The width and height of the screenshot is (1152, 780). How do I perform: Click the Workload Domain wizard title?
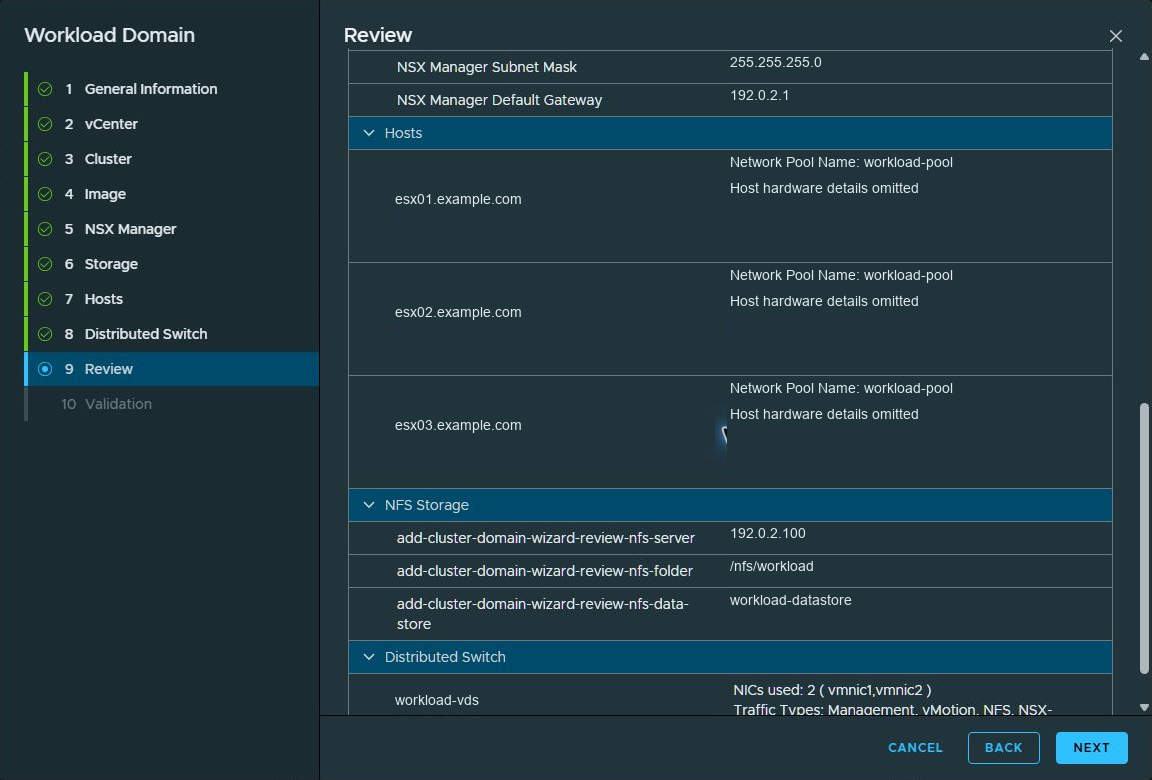coord(109,35)
